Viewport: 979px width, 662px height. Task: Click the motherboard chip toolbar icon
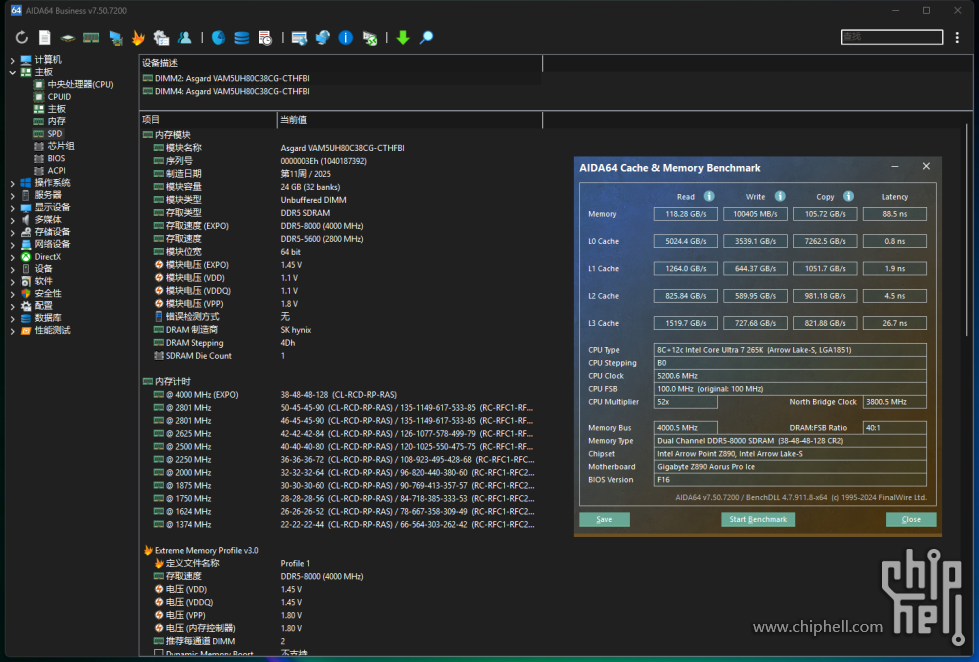tap(67, 38)
